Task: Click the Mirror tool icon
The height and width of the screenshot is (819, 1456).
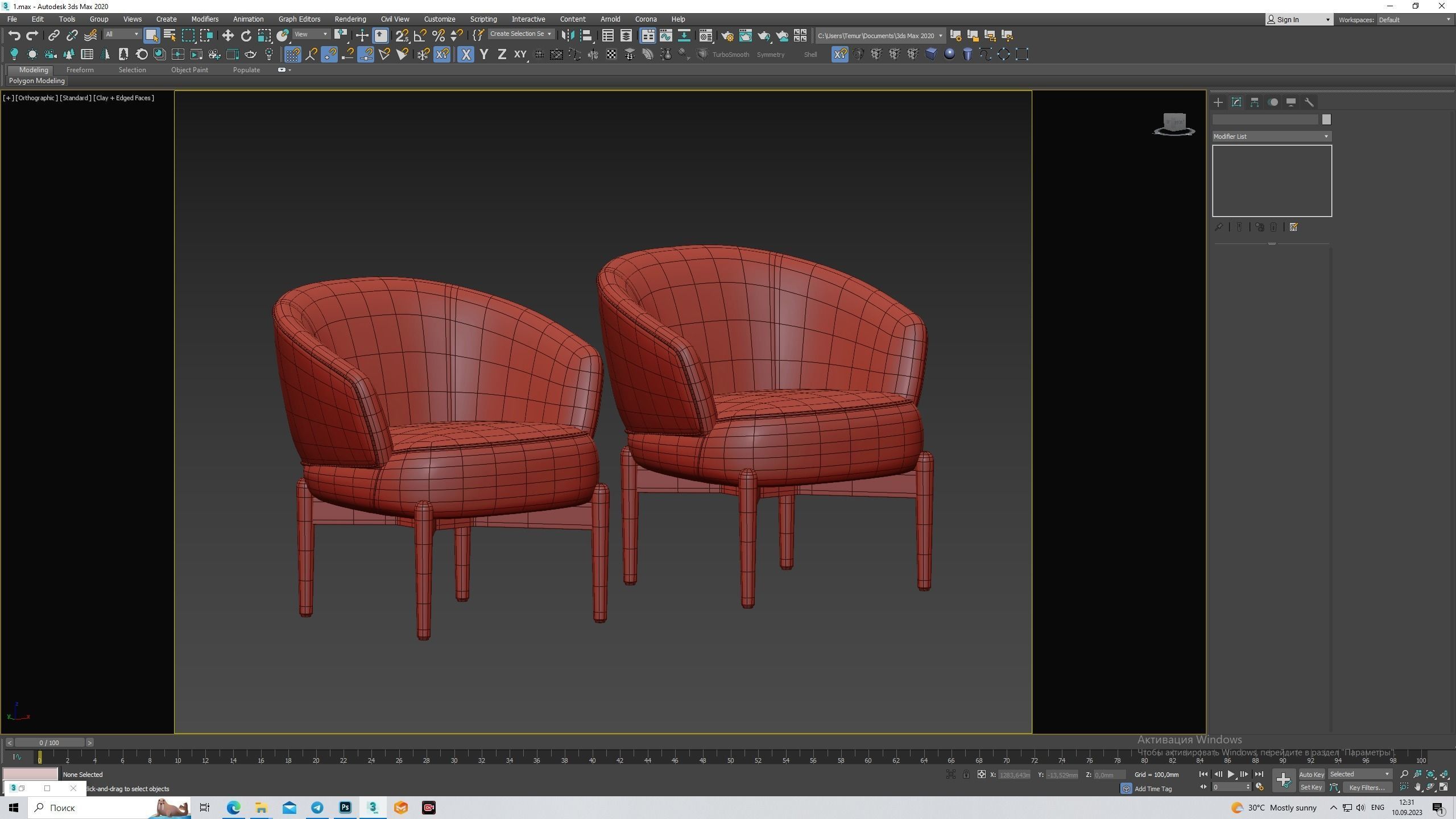Action: click(x=567, y=35)
